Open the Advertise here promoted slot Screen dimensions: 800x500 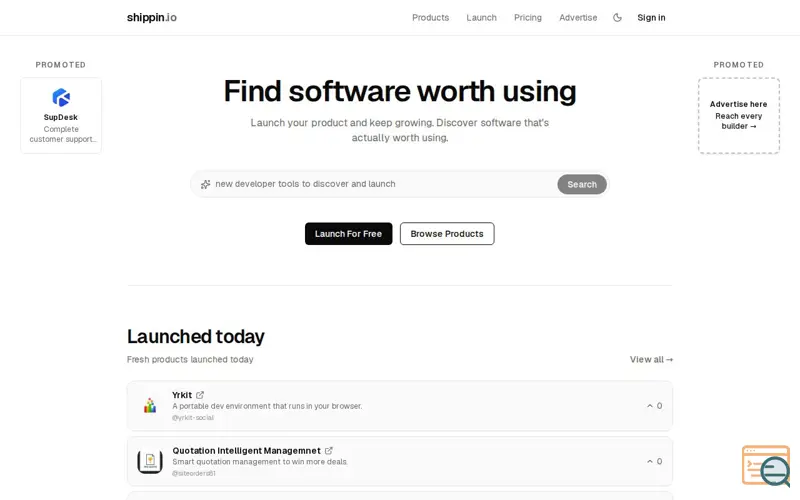(738, 115)
